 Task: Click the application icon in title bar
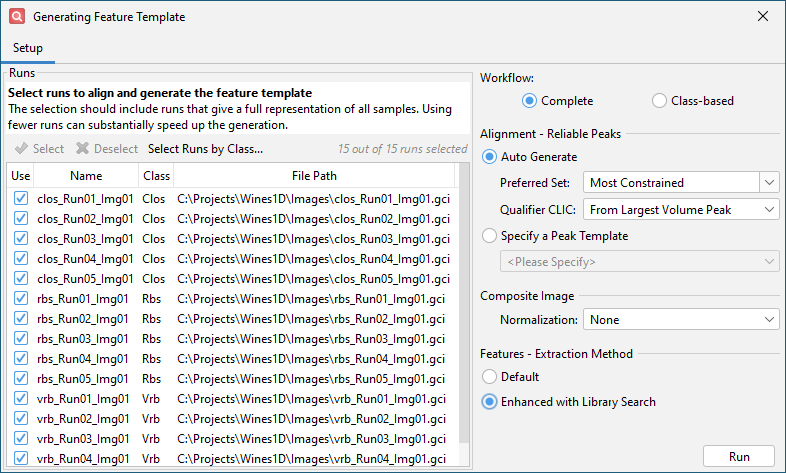[16, 17]
